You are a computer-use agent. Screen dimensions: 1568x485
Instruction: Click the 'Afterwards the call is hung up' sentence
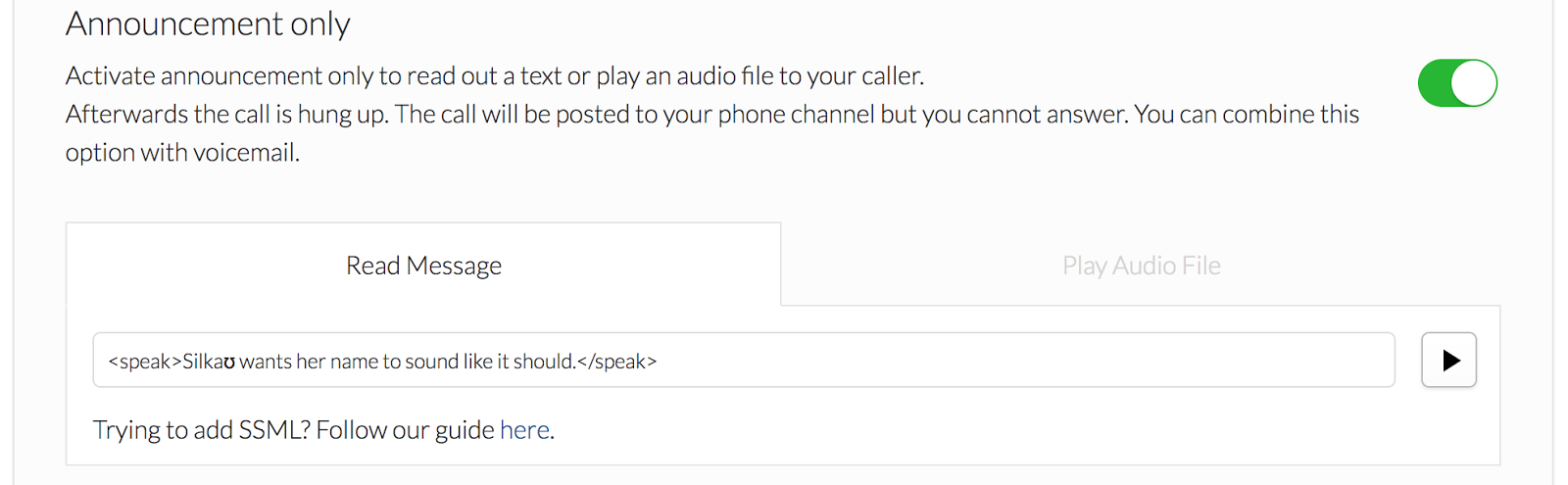tap(226, 115)
